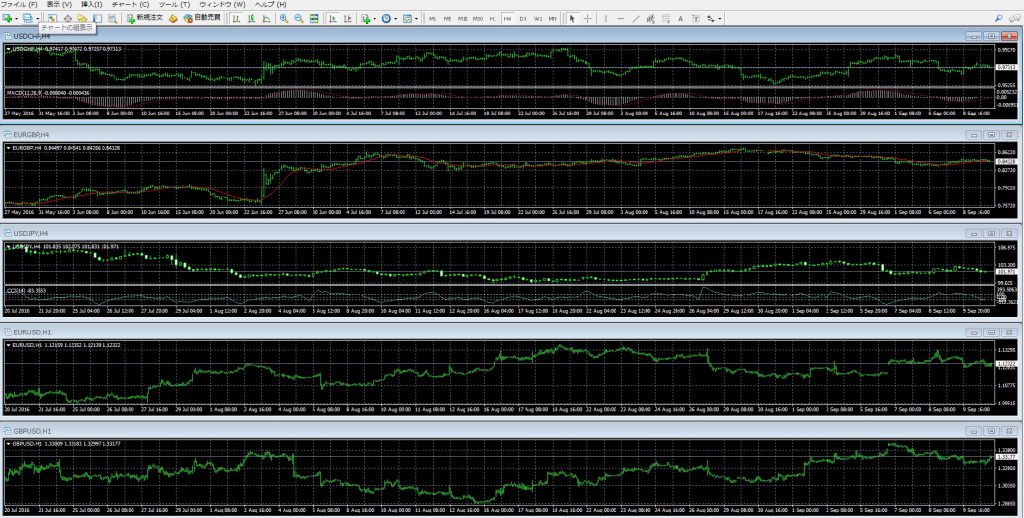The width and height of the screenshot is (1024, 518).
Task: Open the search magnifier icon
Action: (x=999, y=18)
